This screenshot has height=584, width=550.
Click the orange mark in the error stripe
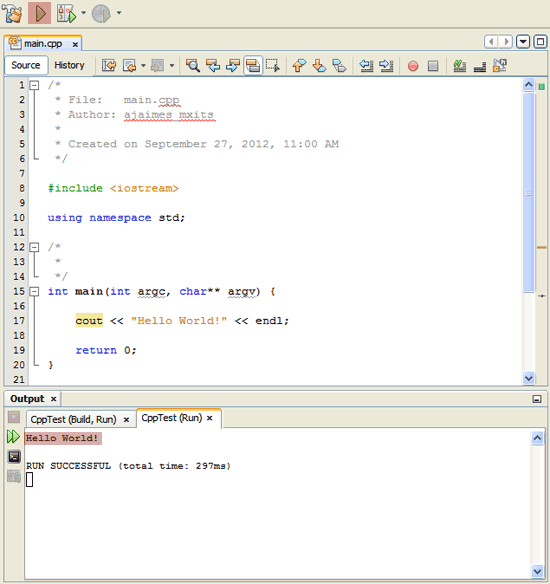coord(541,247)
